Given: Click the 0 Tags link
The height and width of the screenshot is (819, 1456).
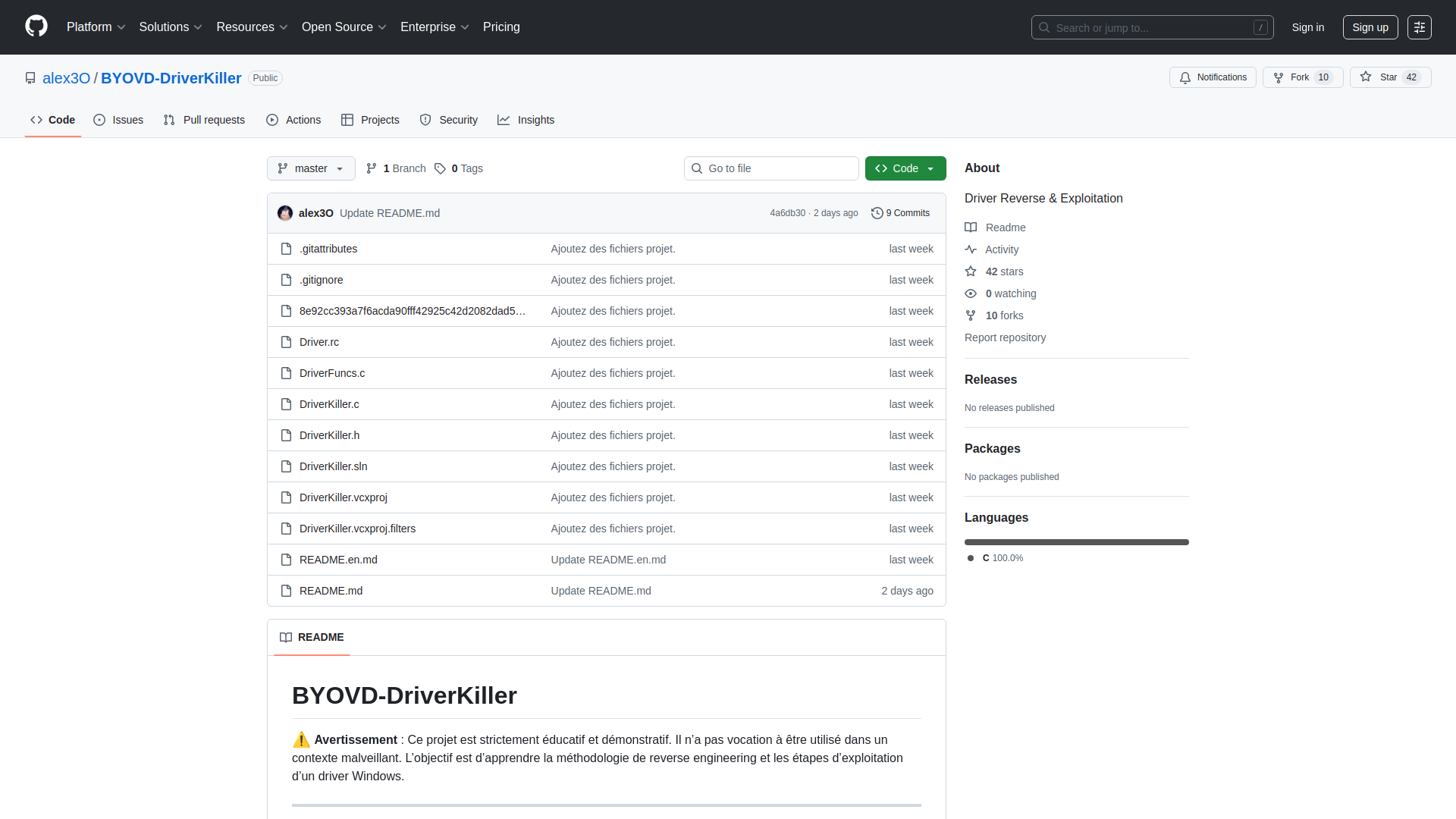Looking at the screenshot, I should point(459,168).
